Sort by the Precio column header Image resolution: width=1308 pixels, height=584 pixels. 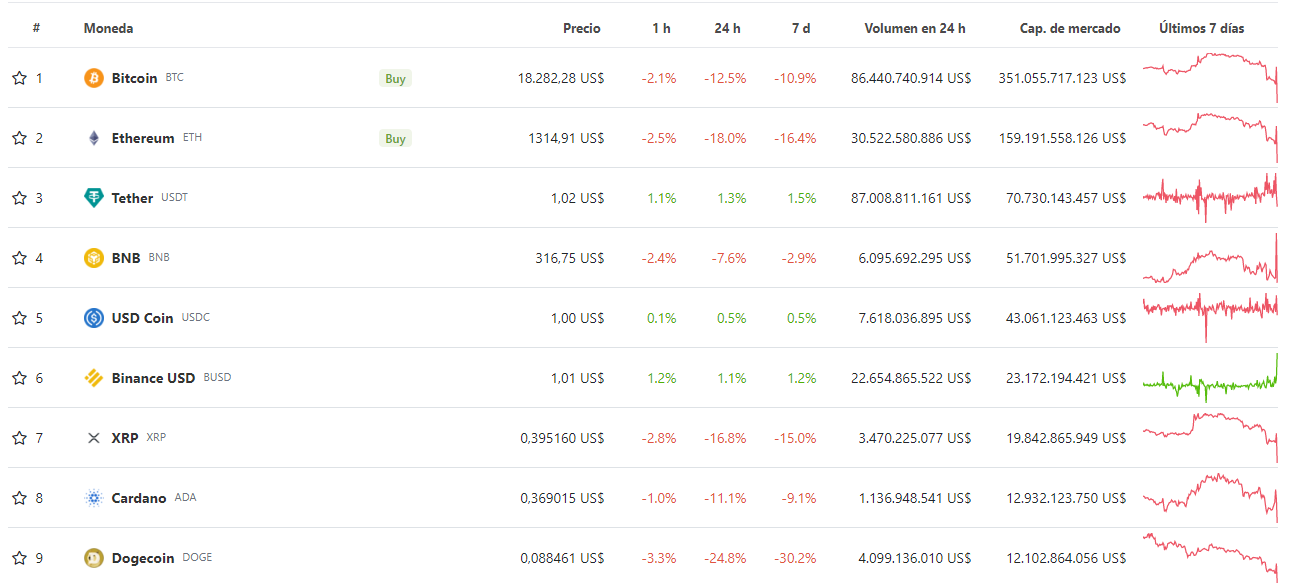pos(582,28)
